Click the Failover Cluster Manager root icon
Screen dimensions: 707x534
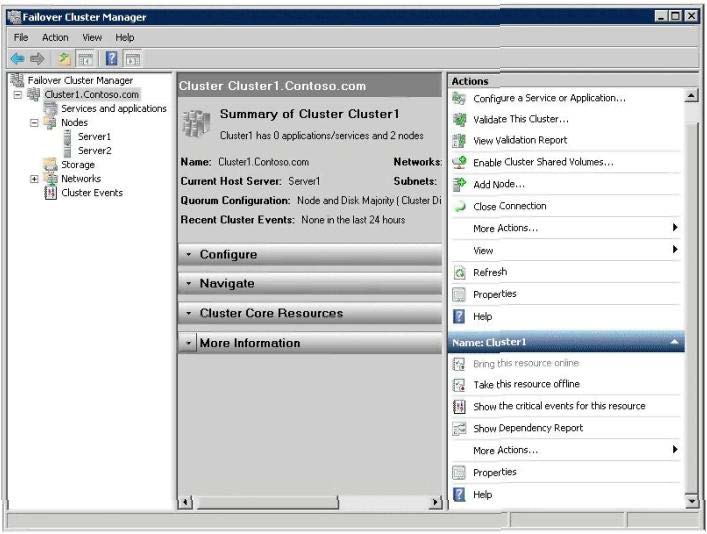[x=17, y=80]
